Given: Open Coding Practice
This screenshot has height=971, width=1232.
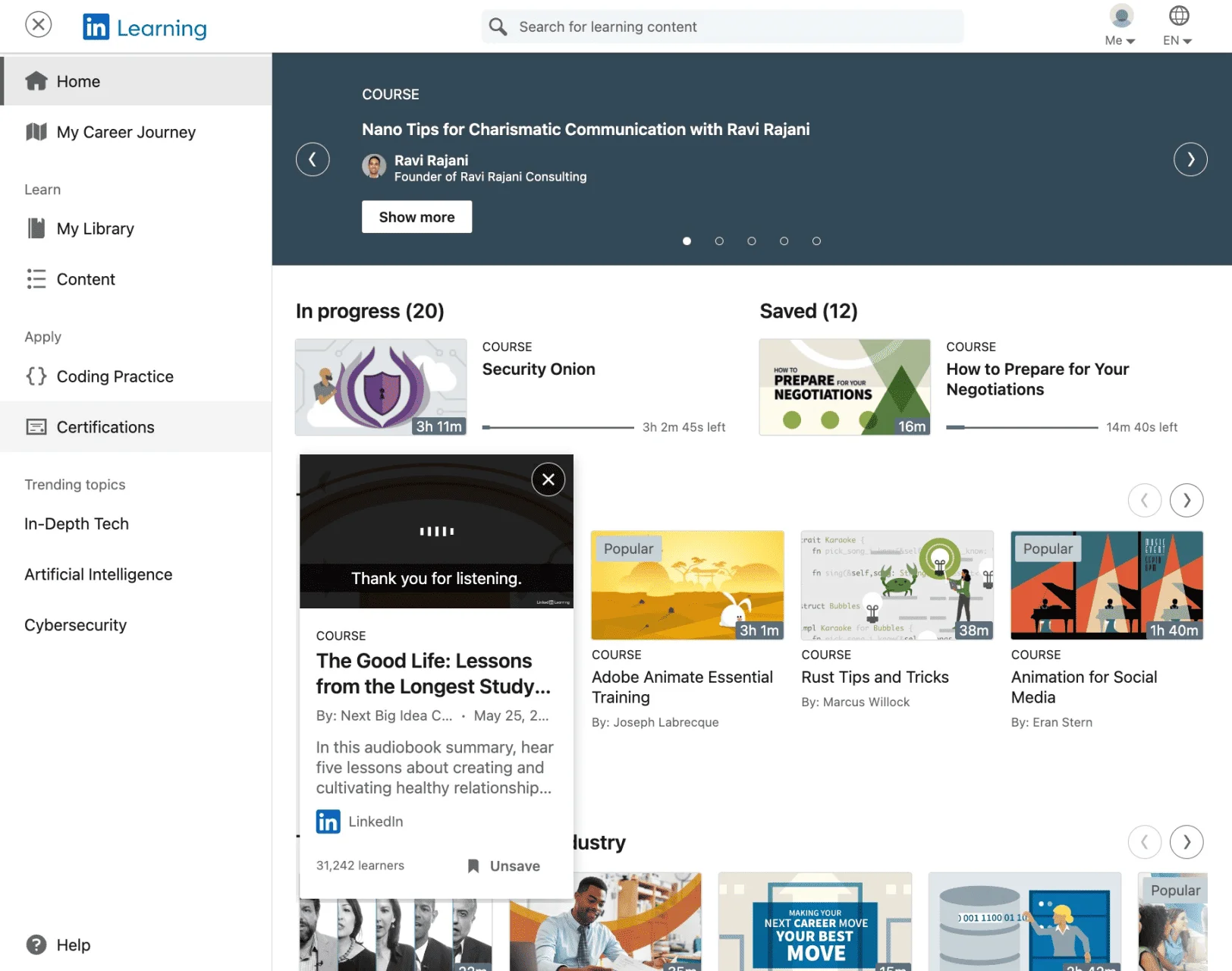Looking at the screenshot, I should [136, 376].
